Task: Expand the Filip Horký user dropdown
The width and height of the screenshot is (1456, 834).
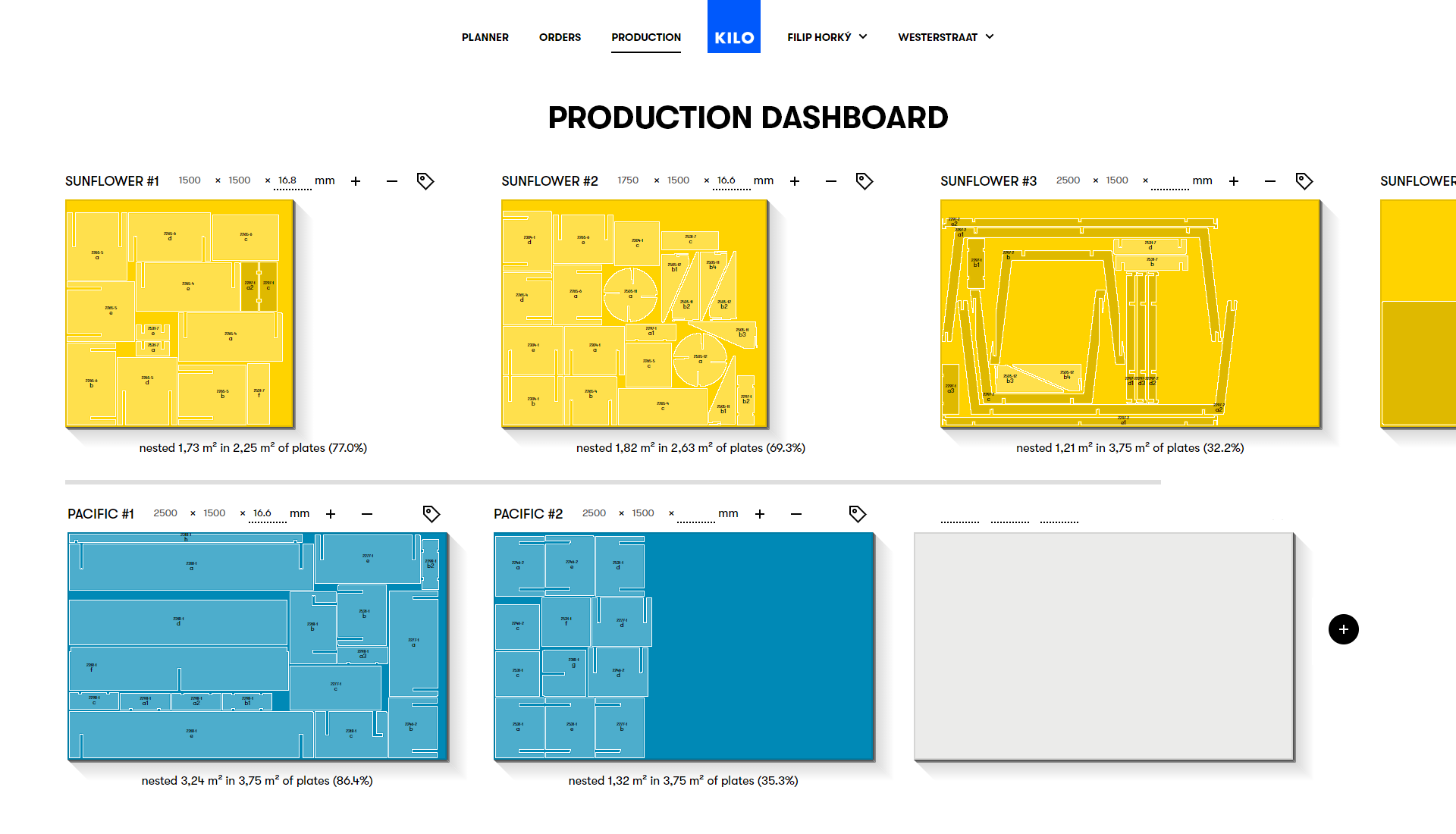Action: point(827,37)
